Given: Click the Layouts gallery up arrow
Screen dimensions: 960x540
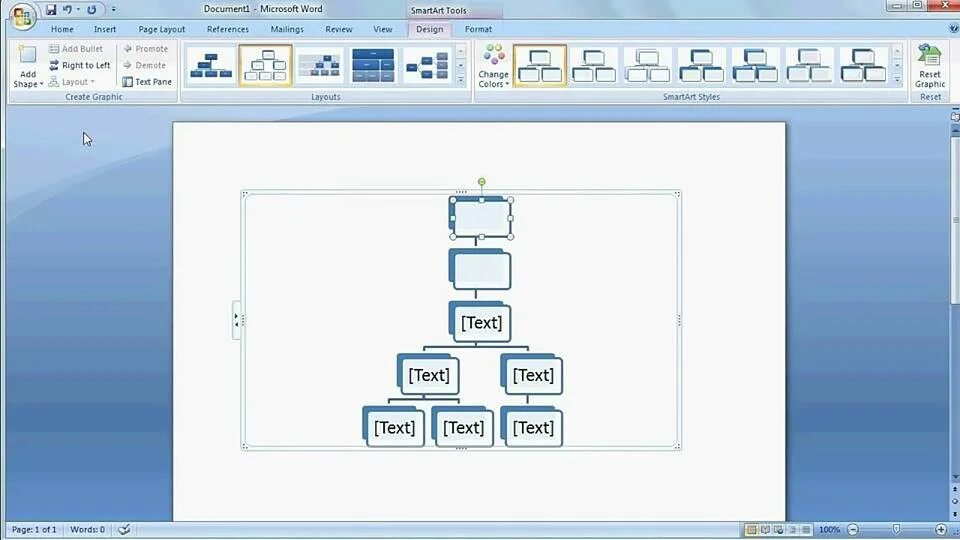Looking at the screenshot, I should pos(461,51).
